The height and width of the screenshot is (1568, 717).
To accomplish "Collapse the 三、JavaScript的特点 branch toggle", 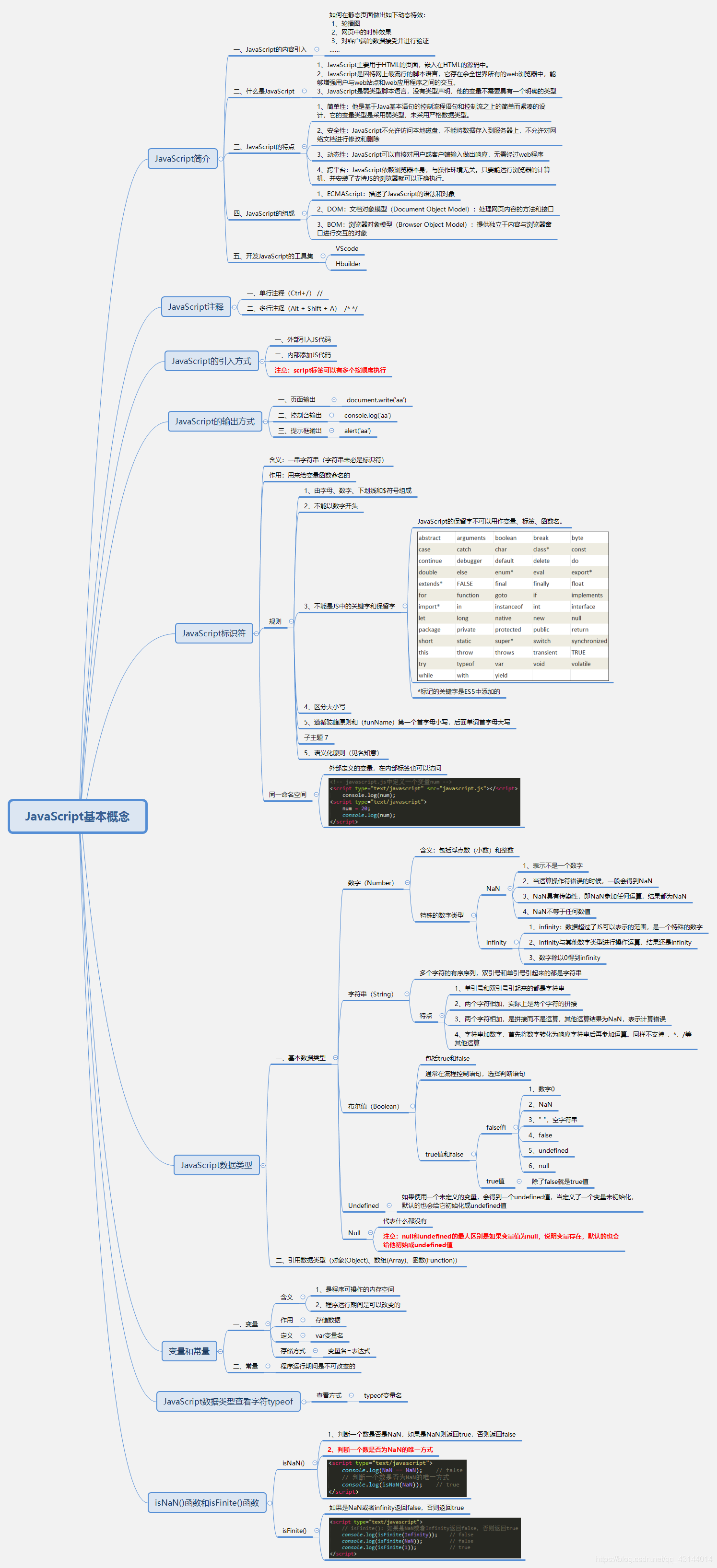I will [305, 147].
